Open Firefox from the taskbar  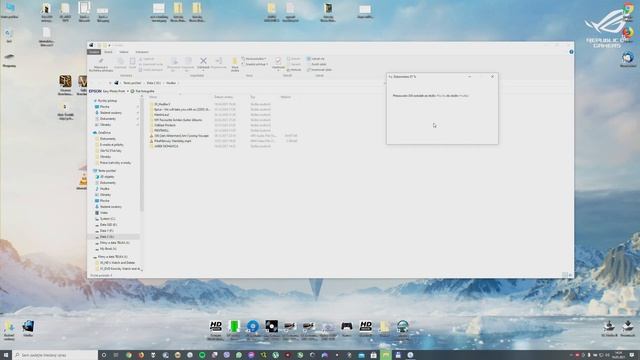(141, 355)
